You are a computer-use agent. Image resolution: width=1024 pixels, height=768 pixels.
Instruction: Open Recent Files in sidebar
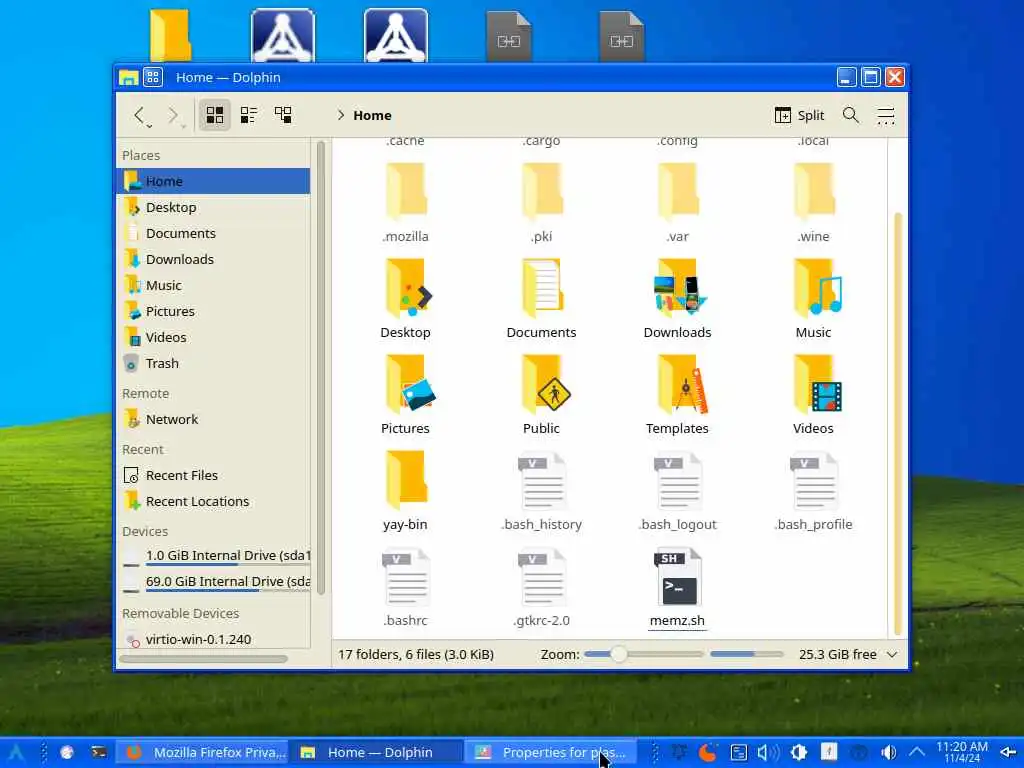point(214,475)
